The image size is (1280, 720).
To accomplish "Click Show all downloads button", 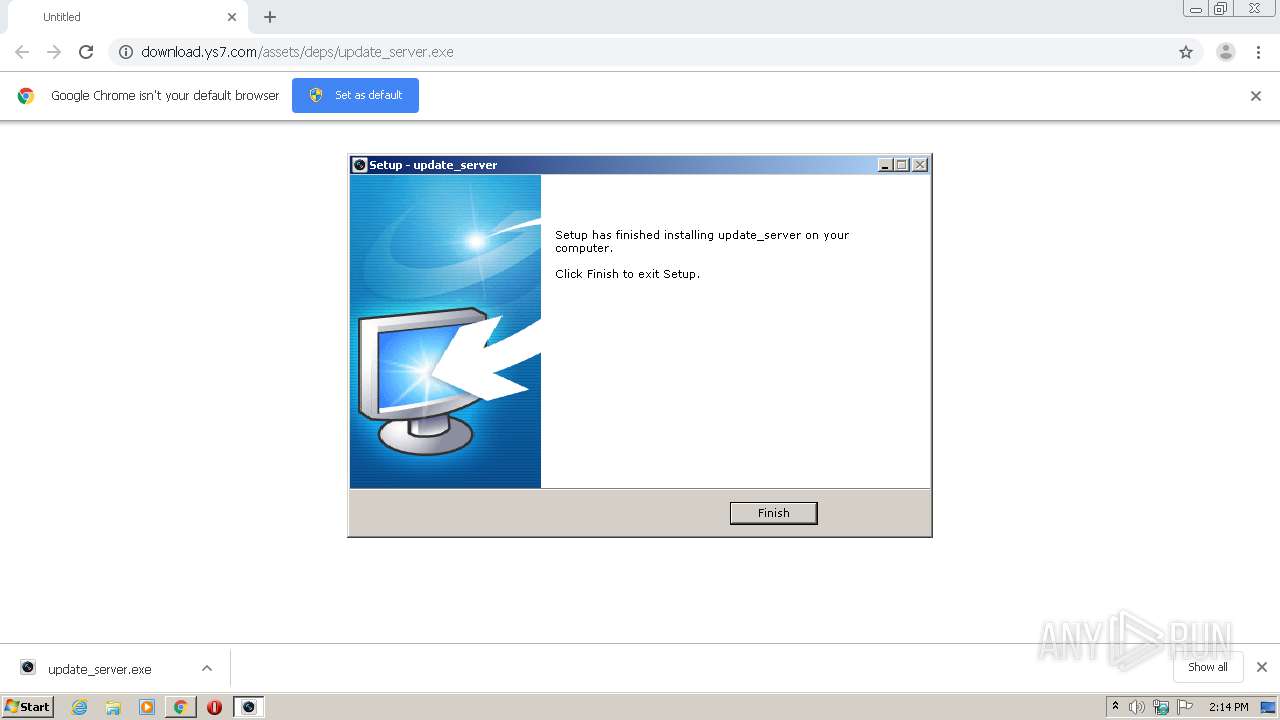I will coord(1207,667).
